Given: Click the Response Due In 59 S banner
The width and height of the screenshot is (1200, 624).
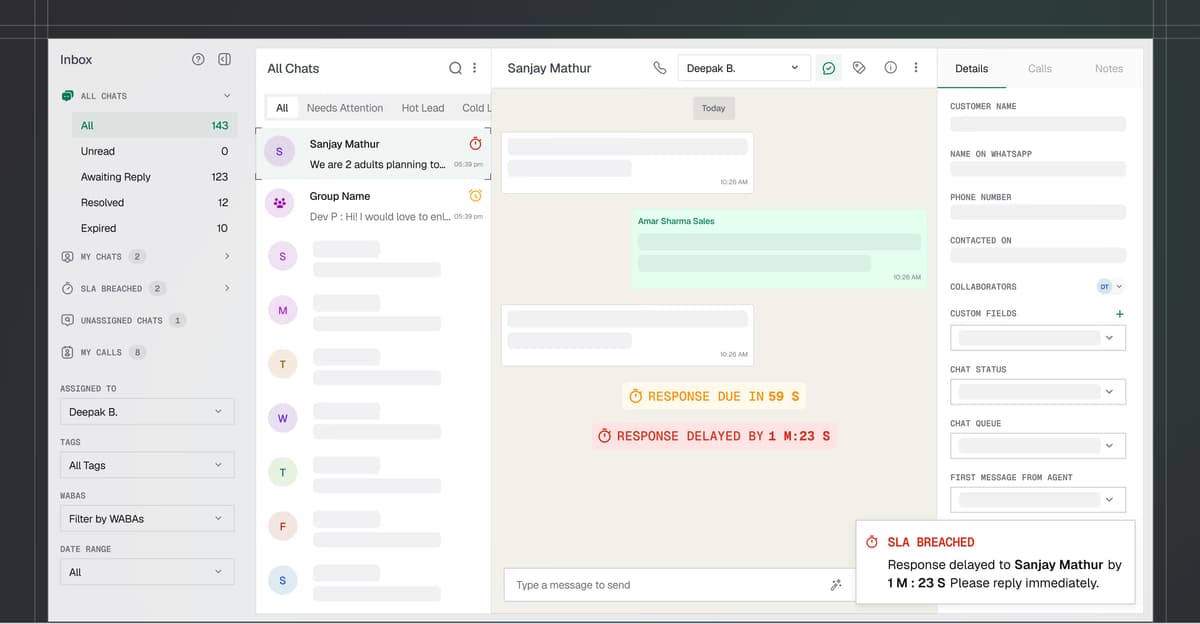Looking at the screenshot, I should click(x=714, y=397).
